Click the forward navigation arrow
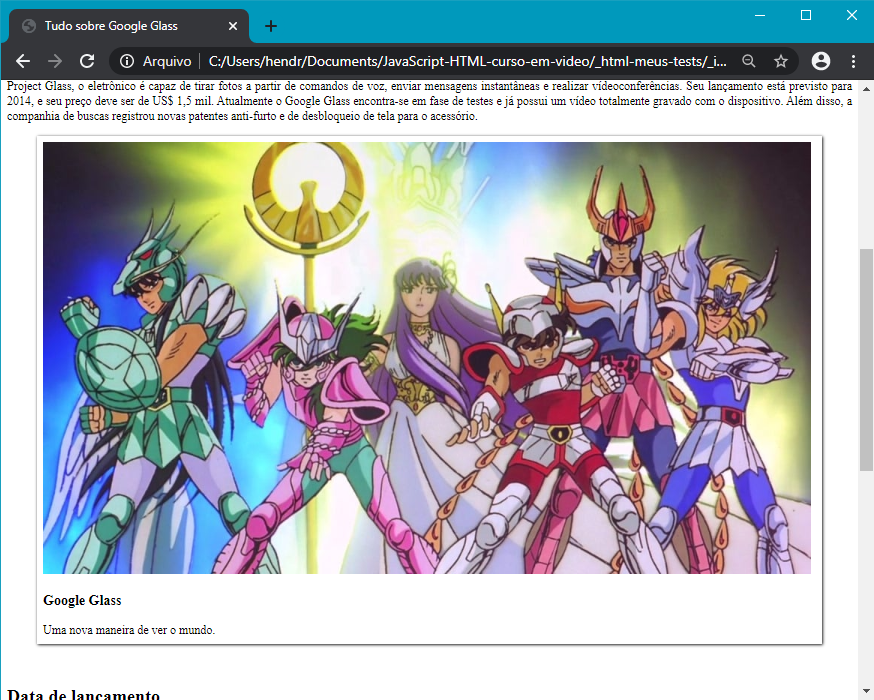The height and width of the screenshot is (700, 874). click(x=55, y=61)
